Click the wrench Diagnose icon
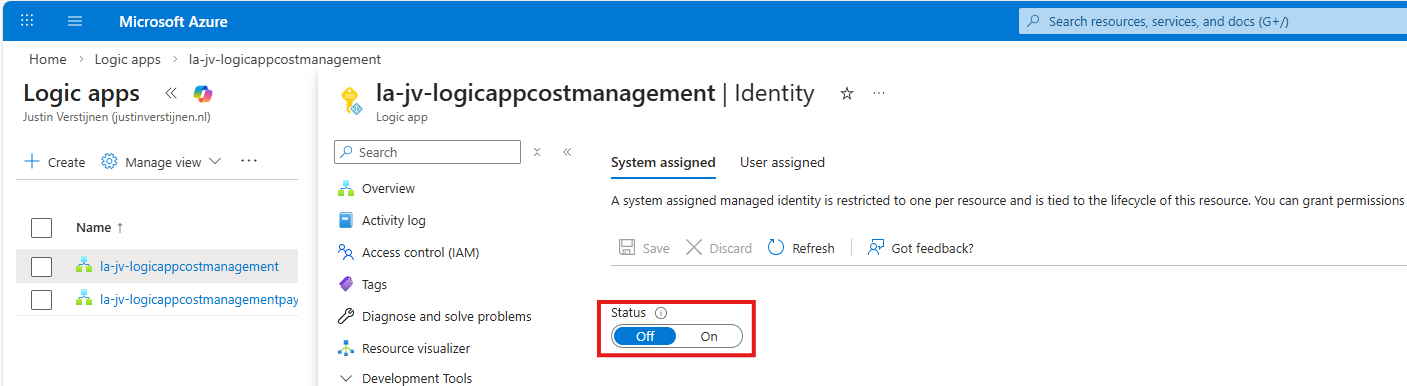Image resolution: width=1407 pixels, height=386 pixels. click(346, 316)
